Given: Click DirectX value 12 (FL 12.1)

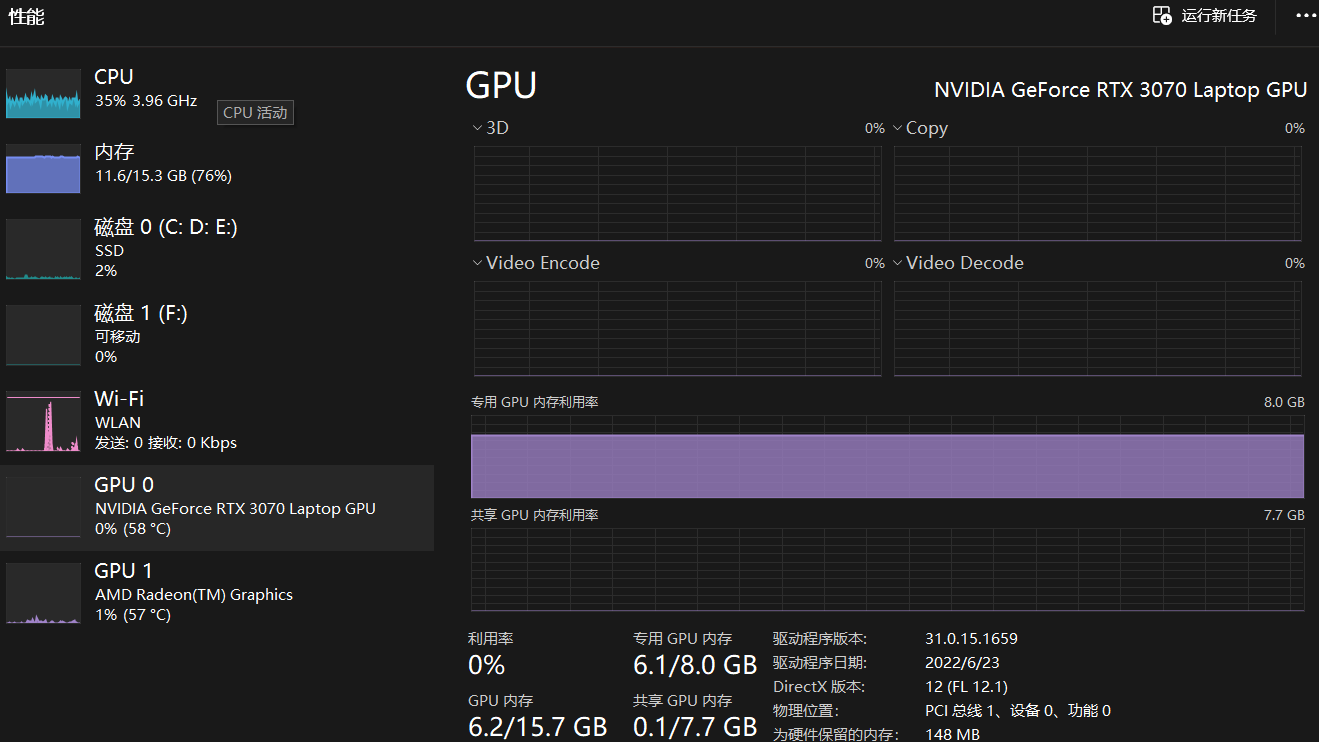Looking at the screenshot, I should pos(966,687).
